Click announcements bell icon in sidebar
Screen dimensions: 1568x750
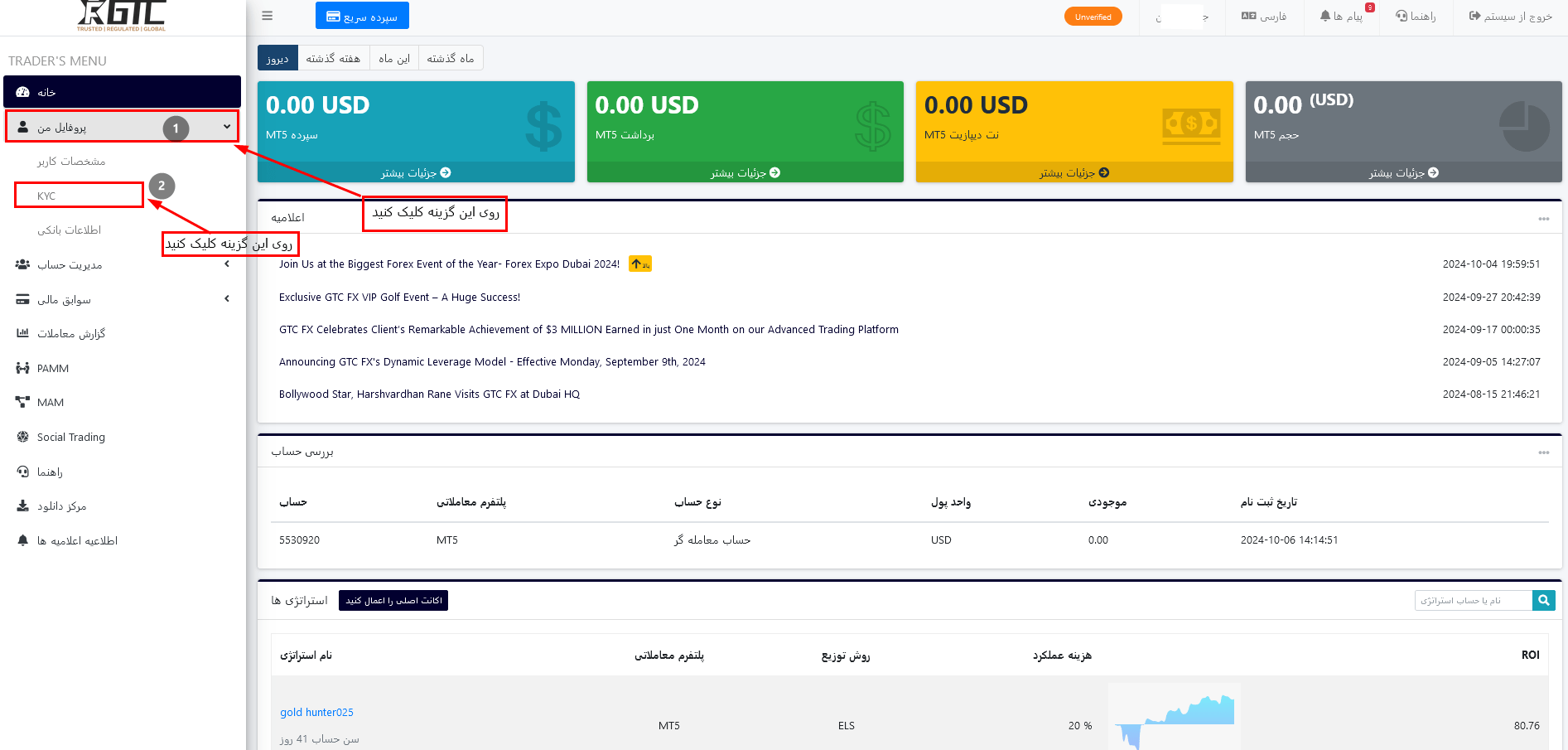point(22,540)
